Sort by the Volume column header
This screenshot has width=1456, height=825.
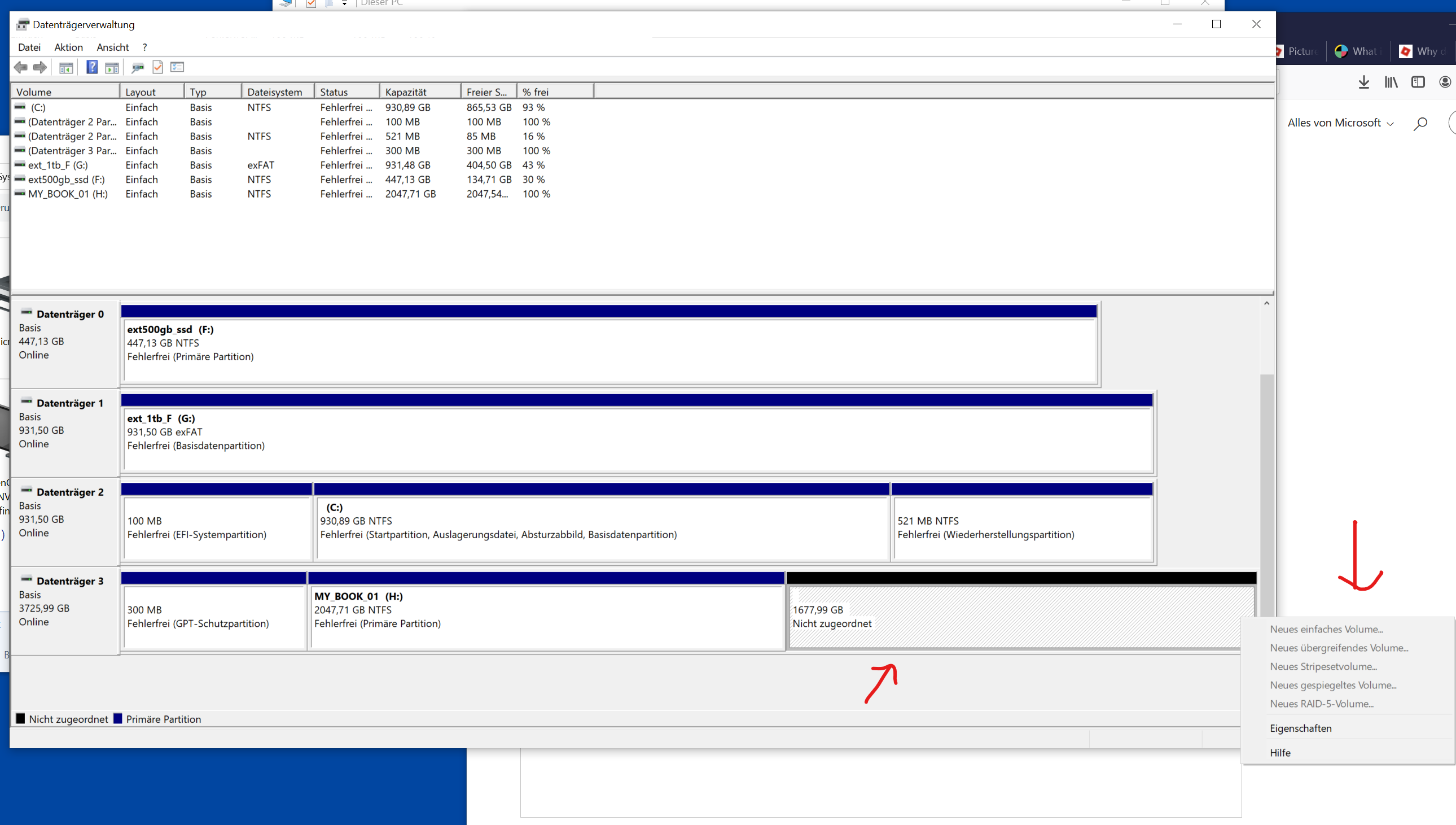point(65,92)
